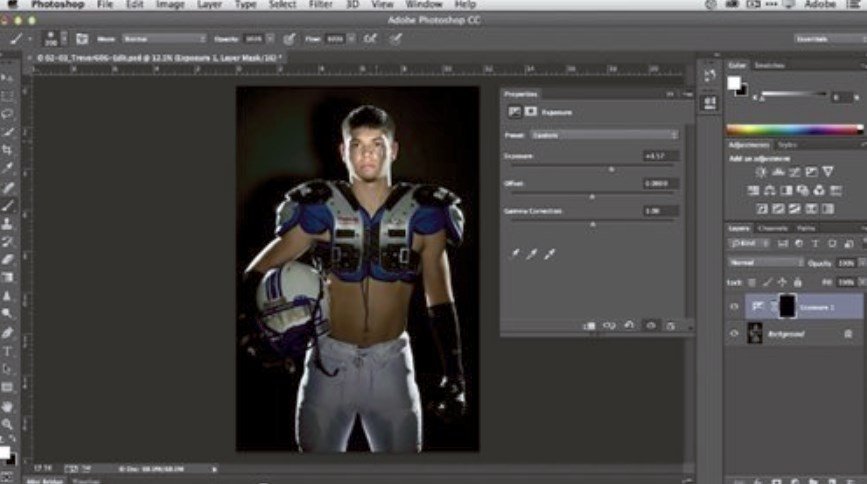Toggle adjustment layer visibility in Properties panel
The width and height of the screenshot is (867, 484).
(x=651, y=326)
